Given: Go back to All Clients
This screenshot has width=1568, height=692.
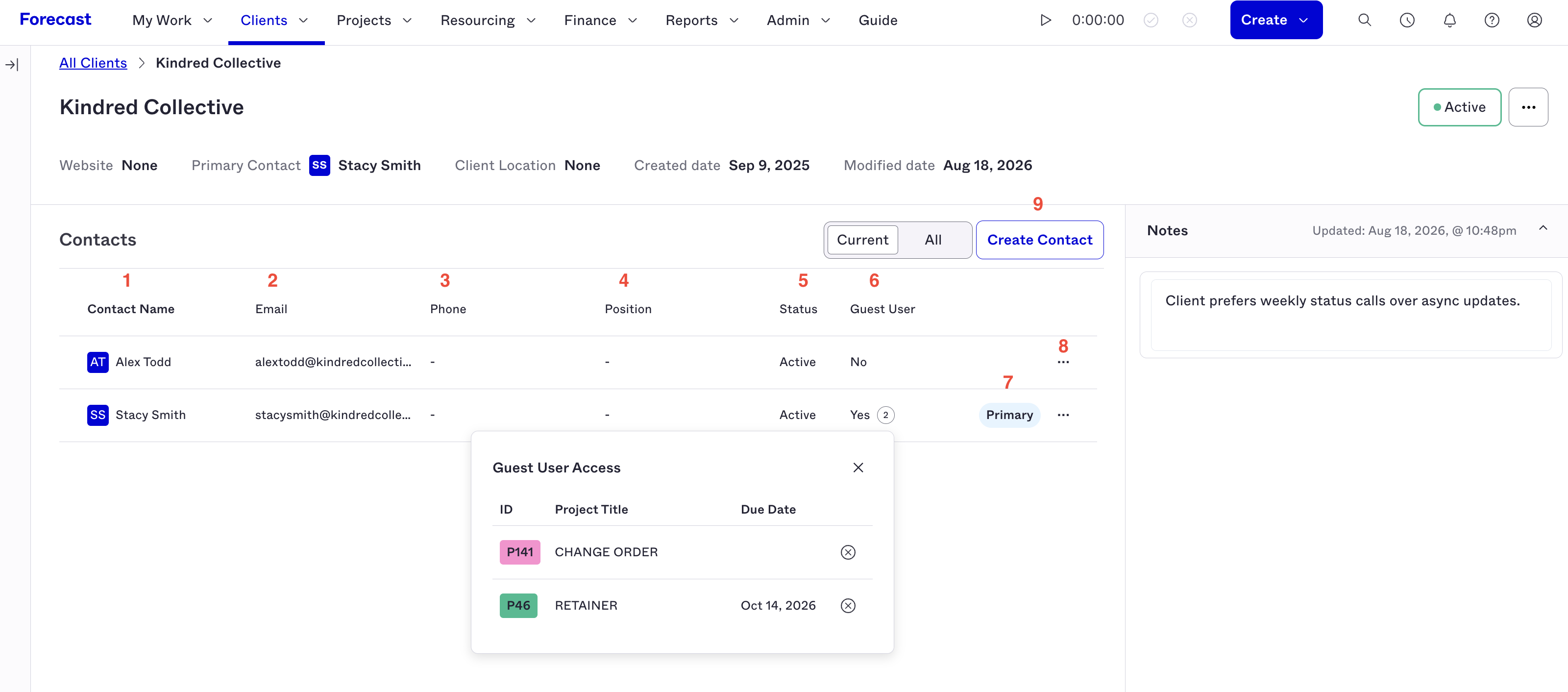Looking at the screenshot, I should pyautogui.click(x=93, y=63).
